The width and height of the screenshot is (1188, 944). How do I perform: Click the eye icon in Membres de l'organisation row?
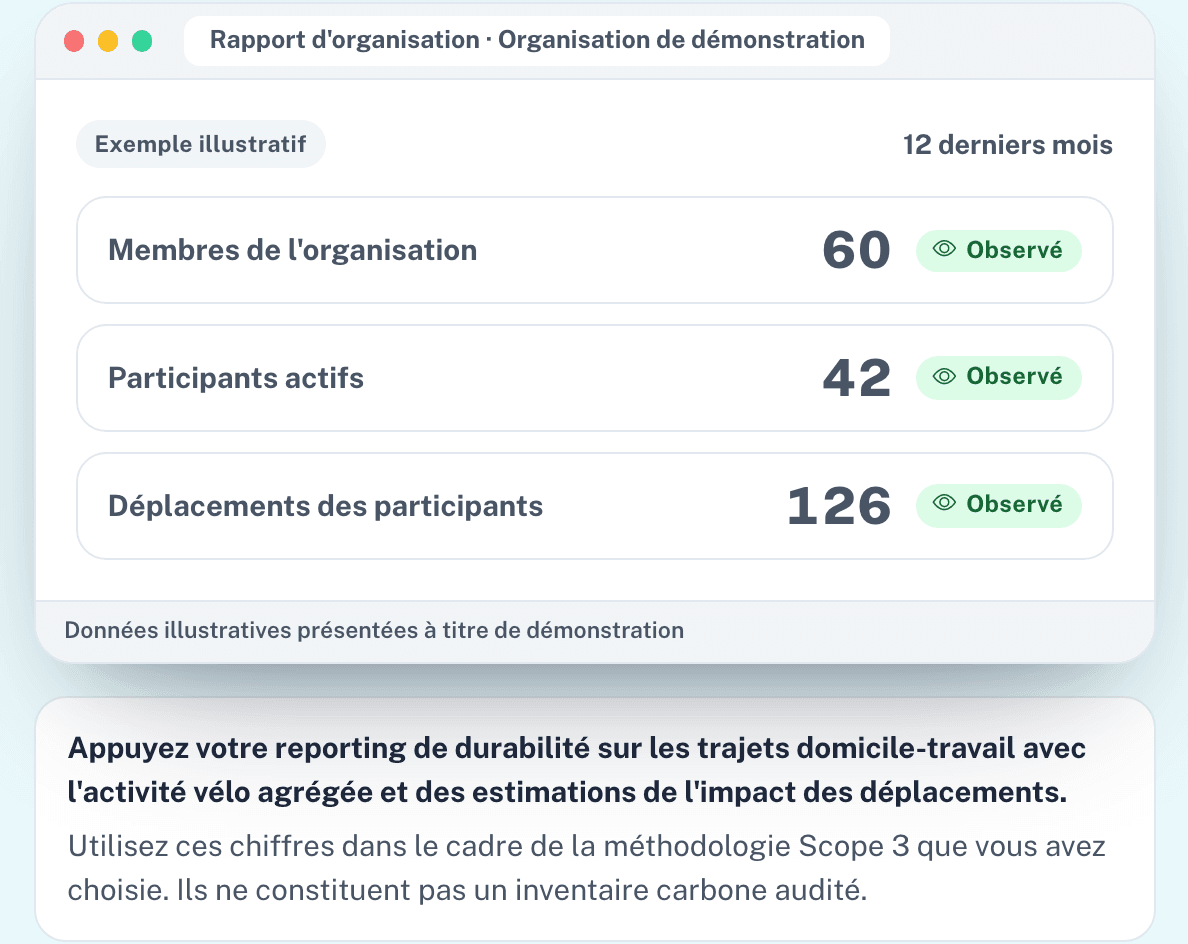944,249
